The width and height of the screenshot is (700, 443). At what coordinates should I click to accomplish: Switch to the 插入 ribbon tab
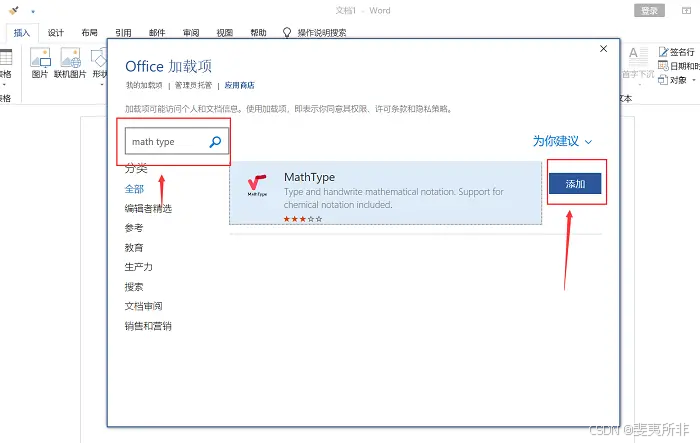pyautogui.click(x=22, y=33)
